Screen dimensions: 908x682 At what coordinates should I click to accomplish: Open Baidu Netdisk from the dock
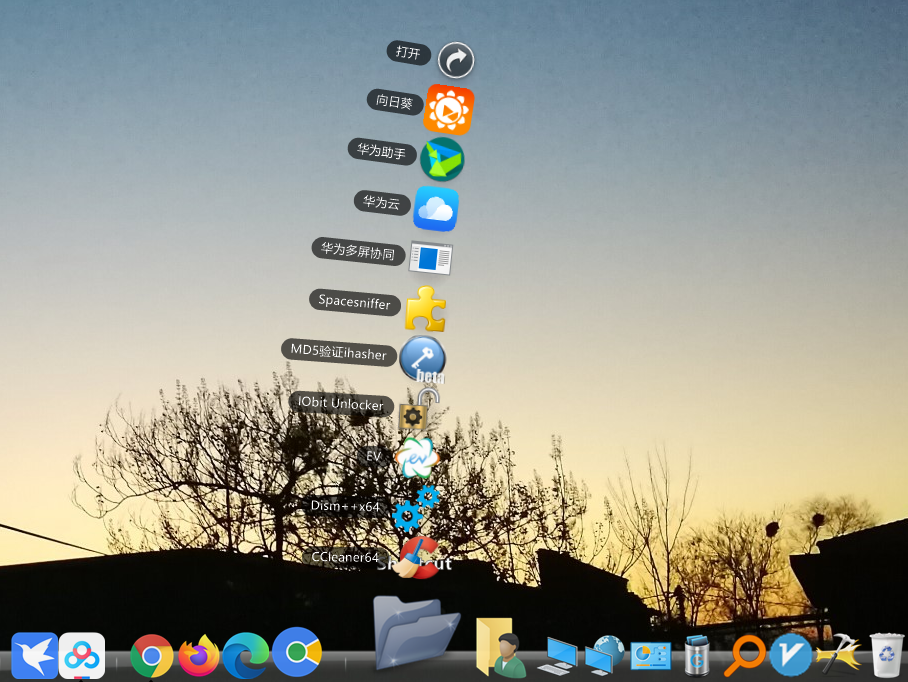[81, 655]
